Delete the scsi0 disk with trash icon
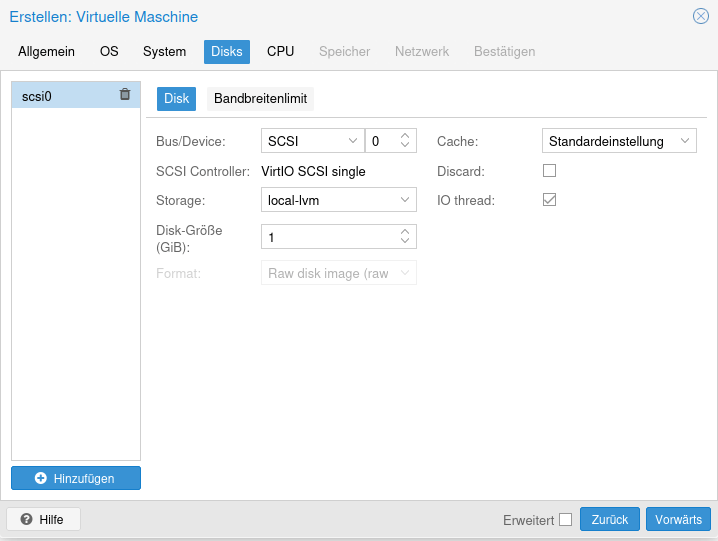 125,95
